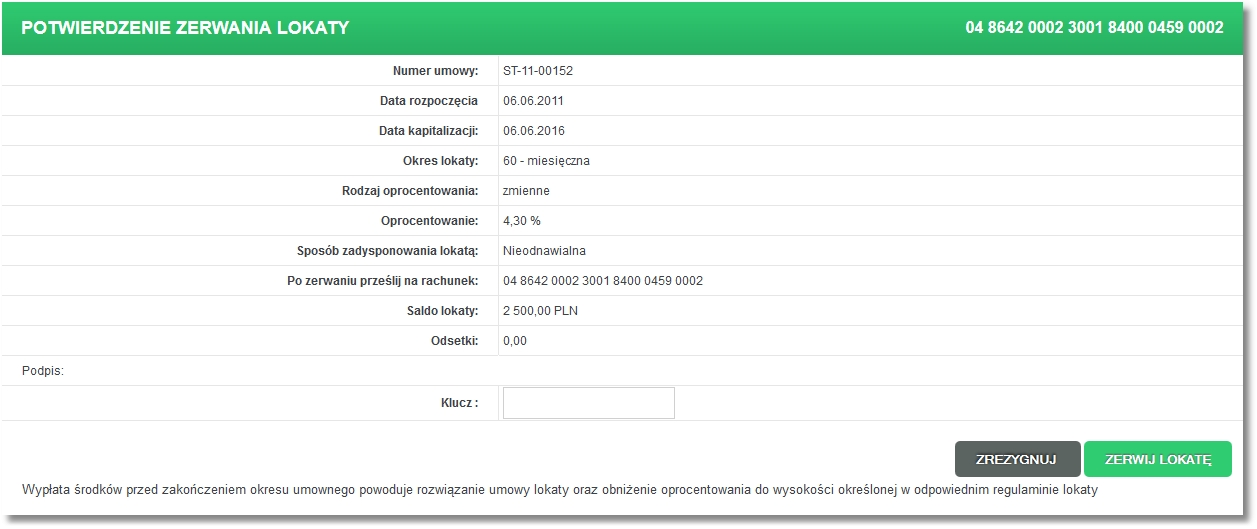Viewport: 1257px width, 529px height.
Task: Select target account number in 'Po zerwaniu' row
Action: (603, 281)
